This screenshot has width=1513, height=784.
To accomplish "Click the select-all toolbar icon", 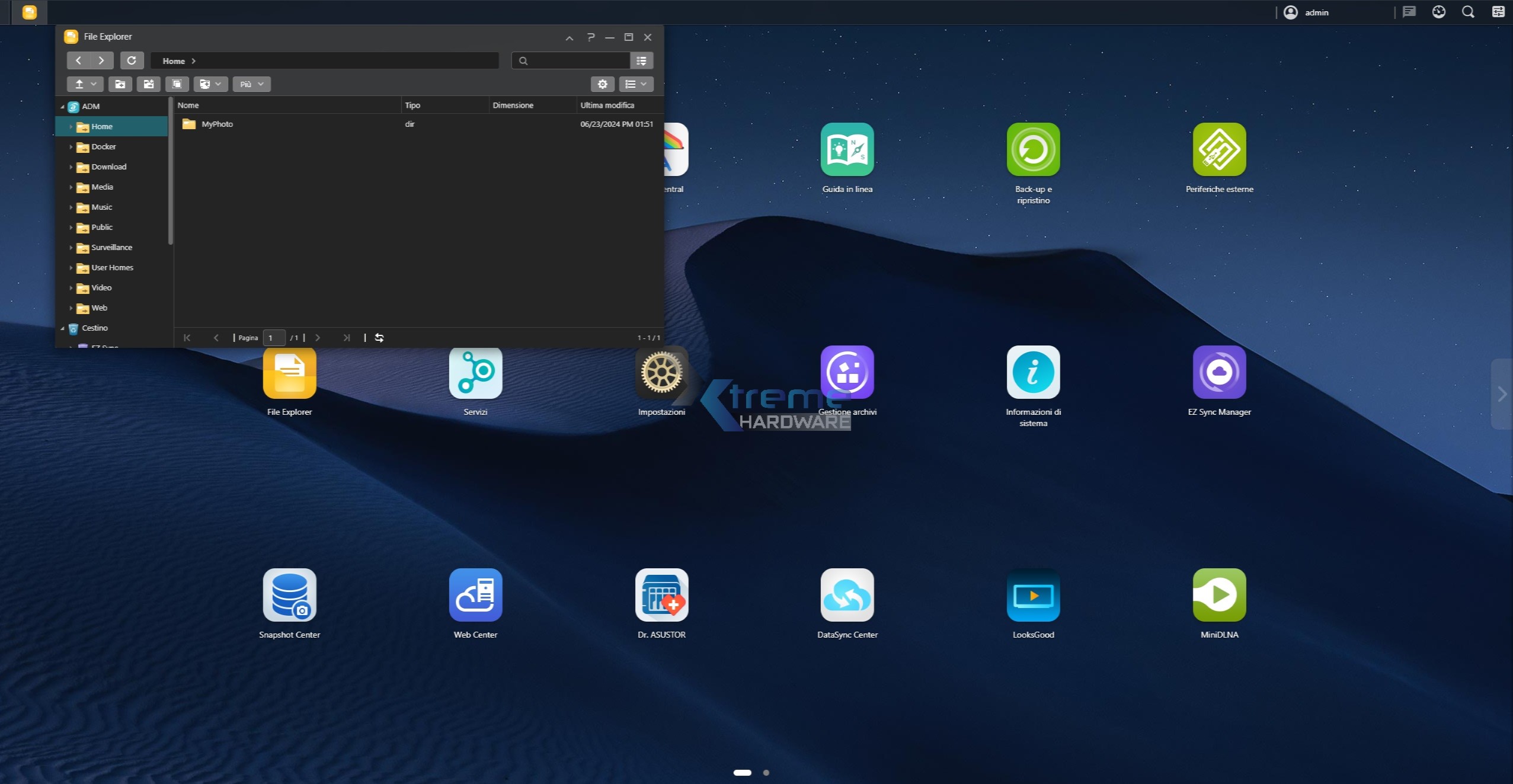I will [x=177, y=84].
